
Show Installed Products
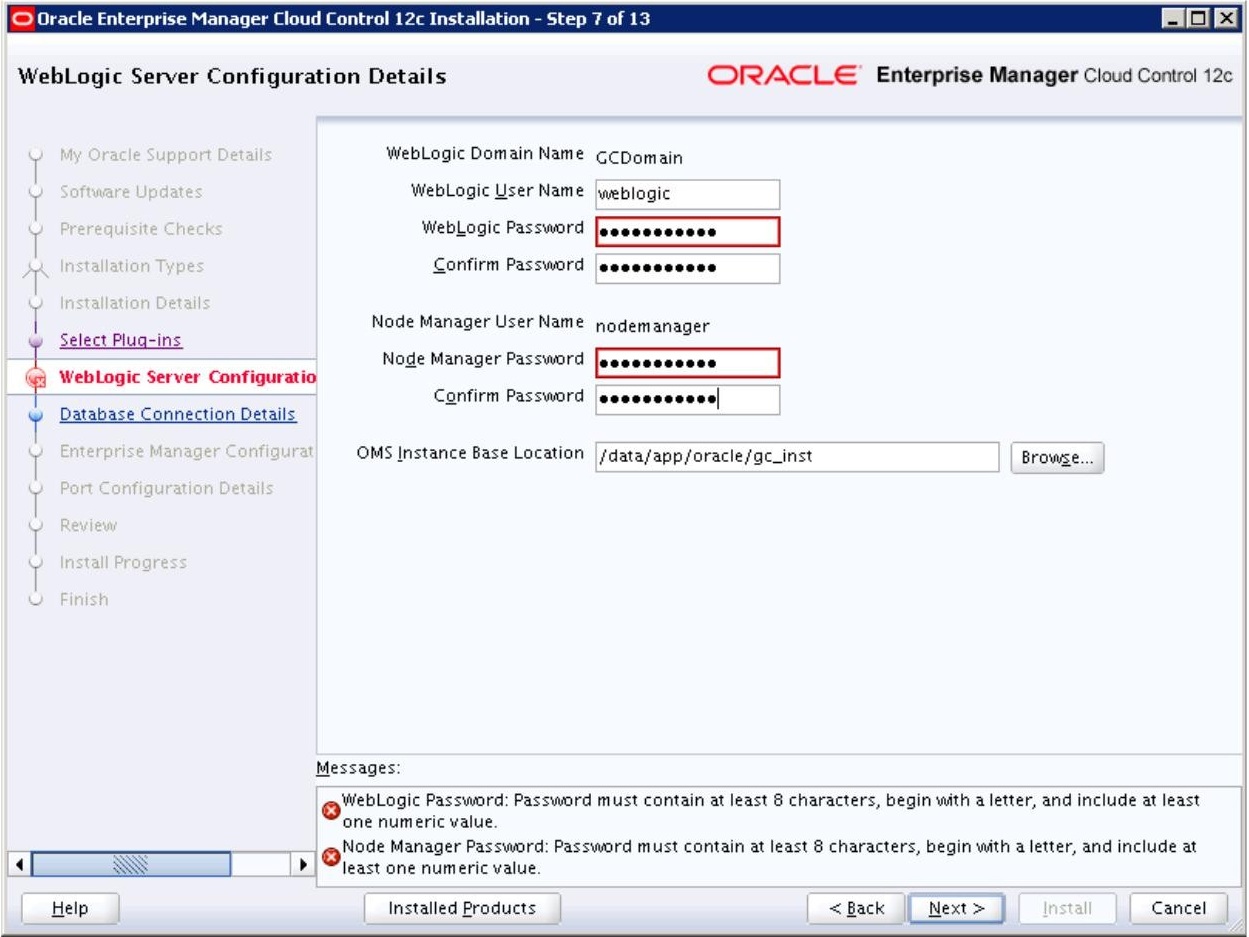click(462, 908)
